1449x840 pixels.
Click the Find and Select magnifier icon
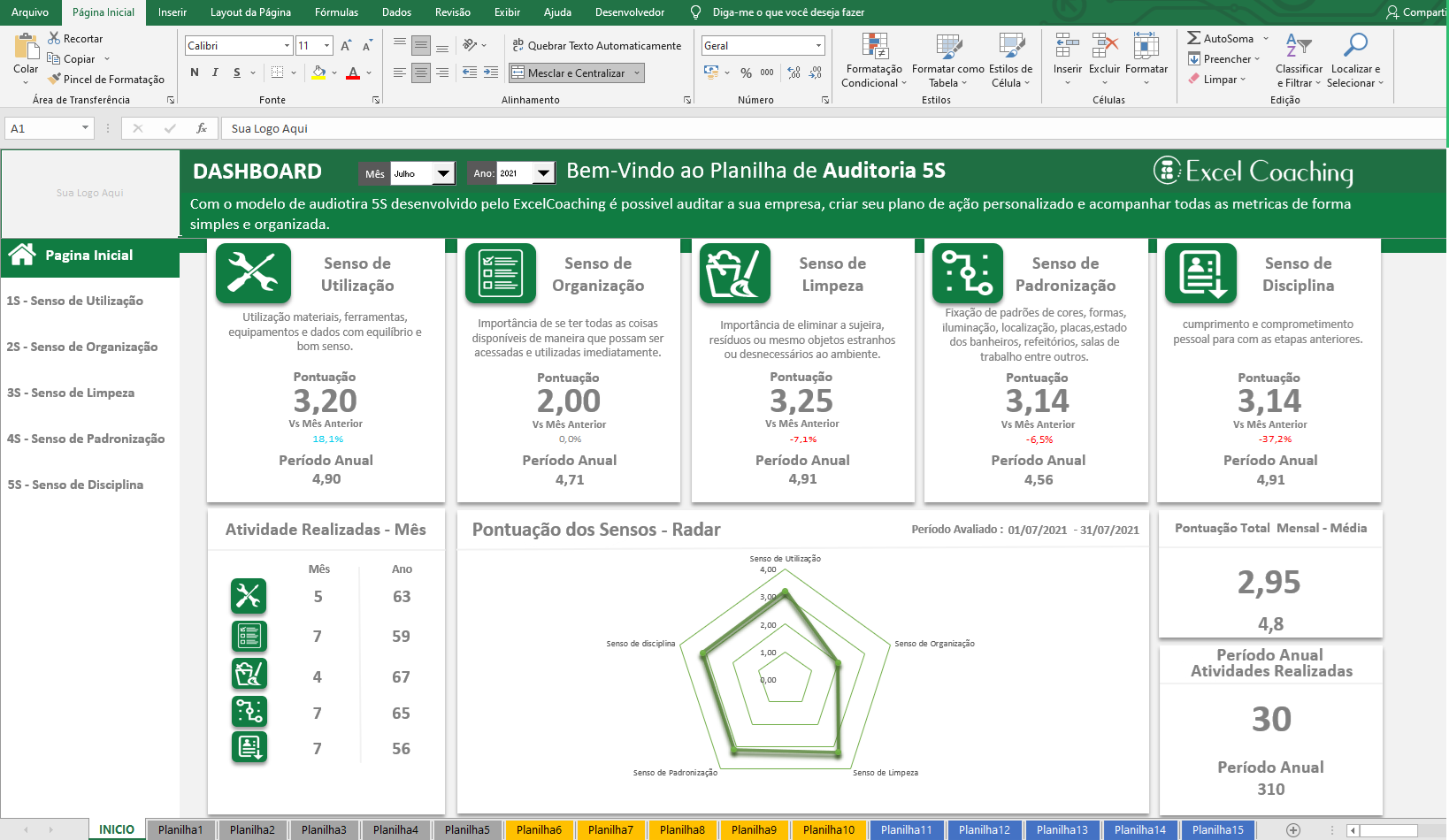point(1354,45)
